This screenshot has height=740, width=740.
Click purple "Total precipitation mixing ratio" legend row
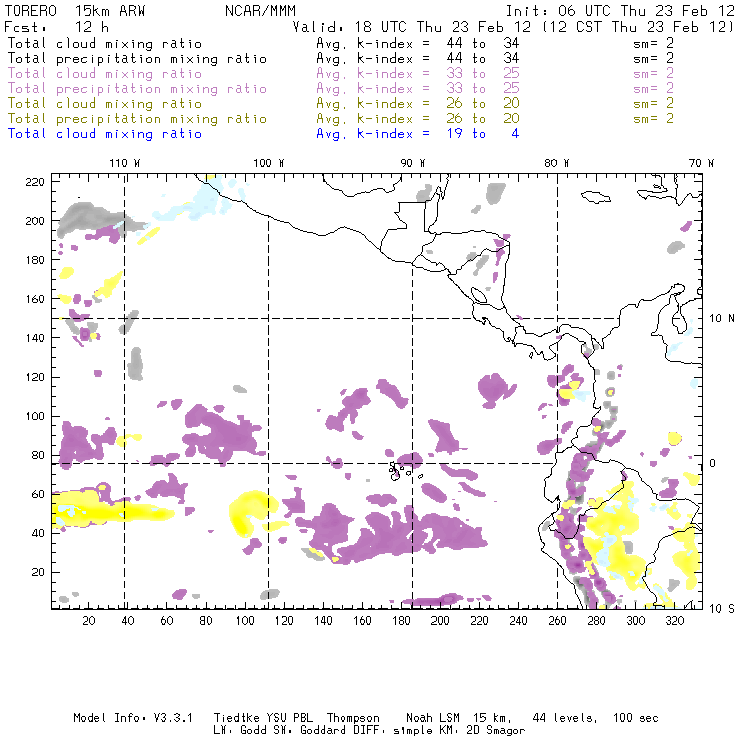(137, 89)
